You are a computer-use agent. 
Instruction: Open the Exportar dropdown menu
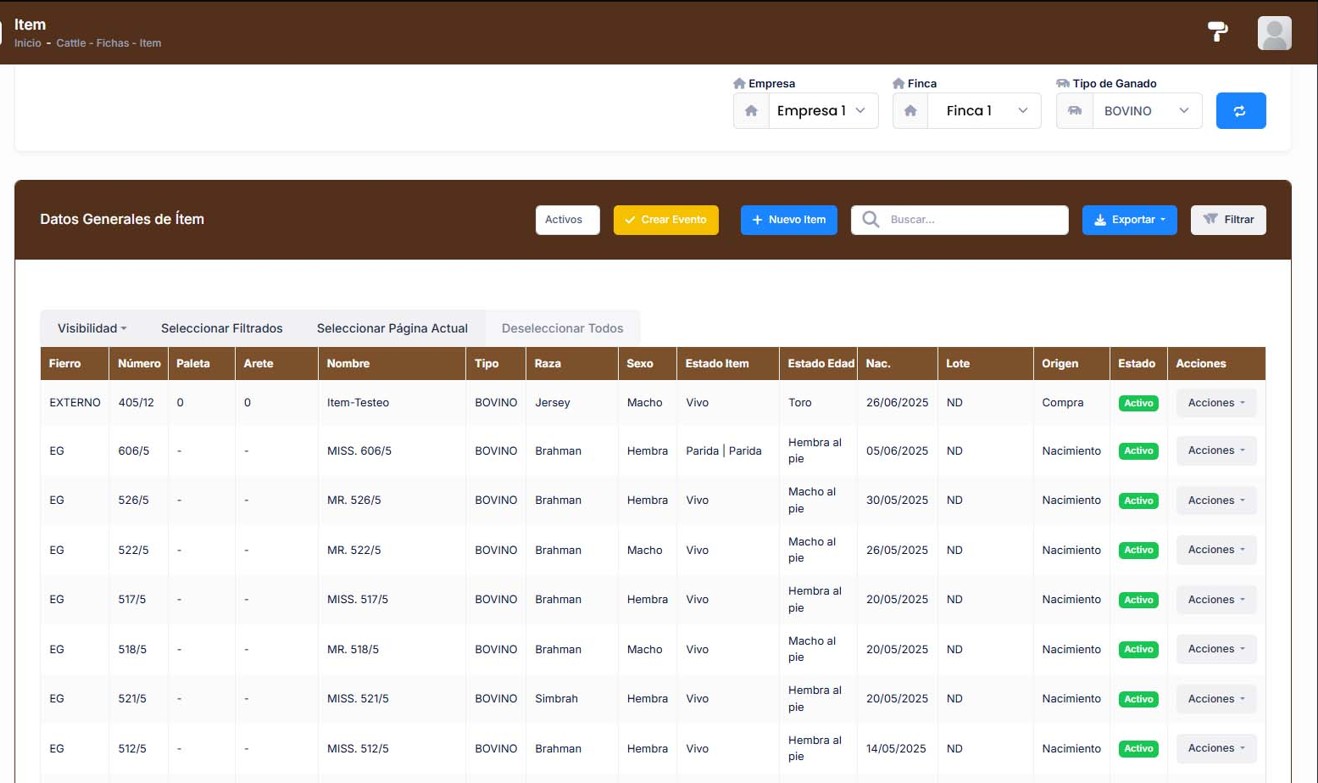1129,220
